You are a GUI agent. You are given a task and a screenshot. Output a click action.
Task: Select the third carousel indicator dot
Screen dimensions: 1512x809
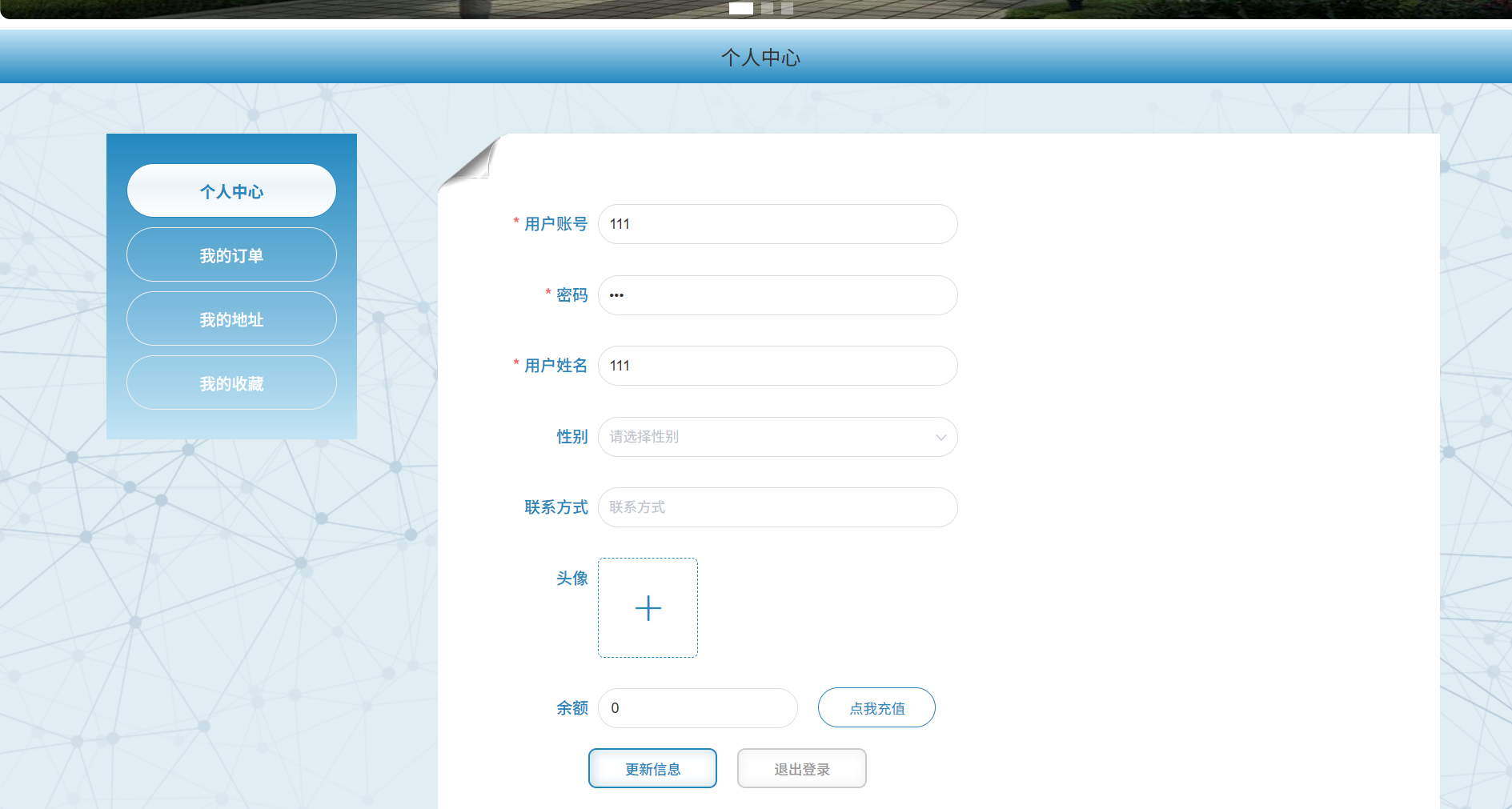tap(787, 9)
